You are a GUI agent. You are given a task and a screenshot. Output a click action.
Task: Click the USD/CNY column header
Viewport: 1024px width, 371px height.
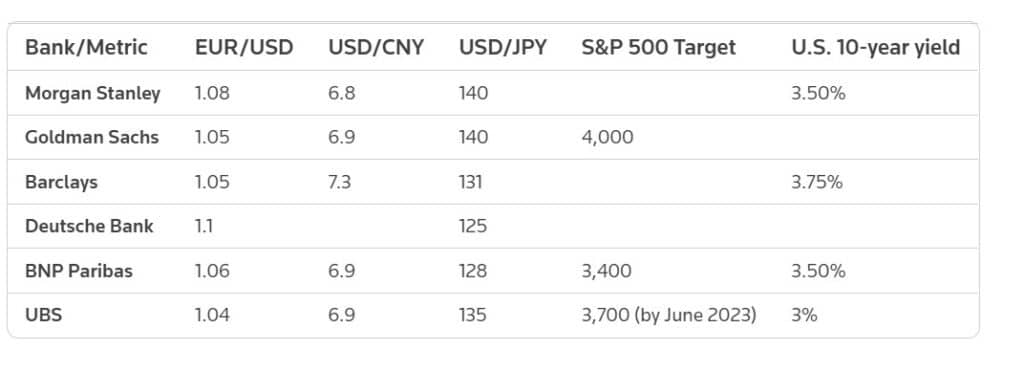(376, 48)
